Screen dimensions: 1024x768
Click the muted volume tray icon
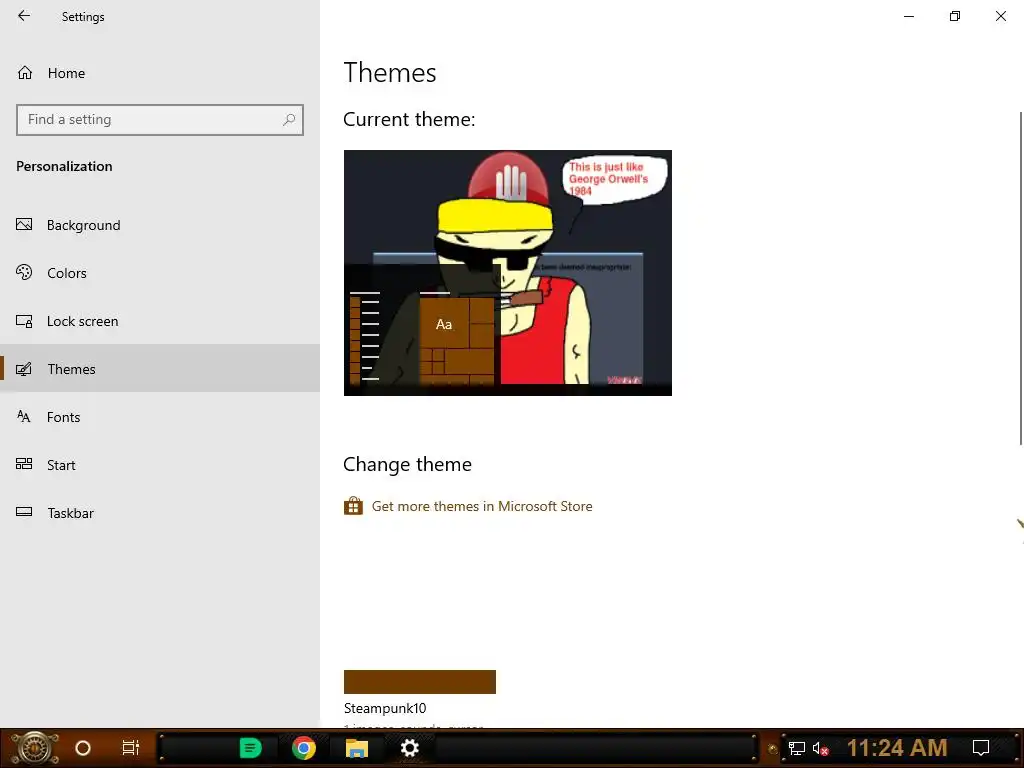tap(820, 748)
